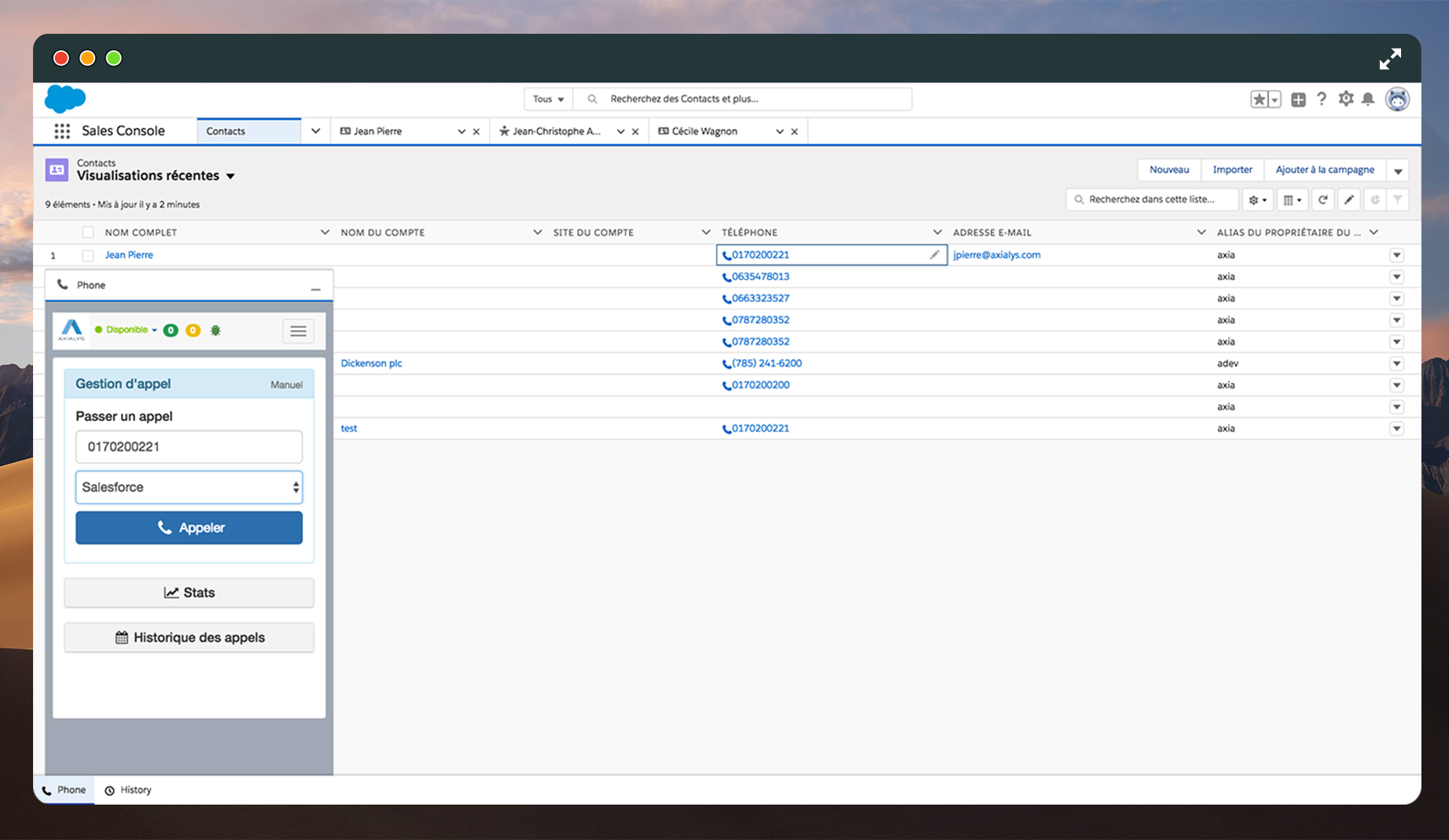Click the debug bug icon in softphone

click(215, 330)
